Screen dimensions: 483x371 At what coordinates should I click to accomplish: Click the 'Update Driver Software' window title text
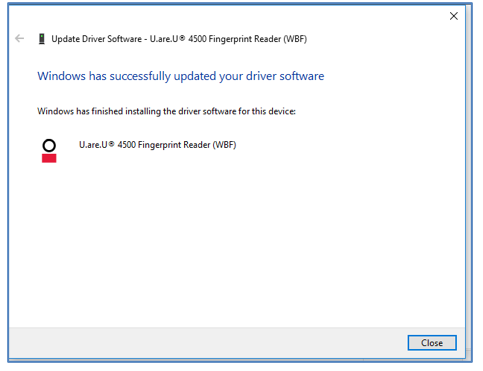click(179, 39)
